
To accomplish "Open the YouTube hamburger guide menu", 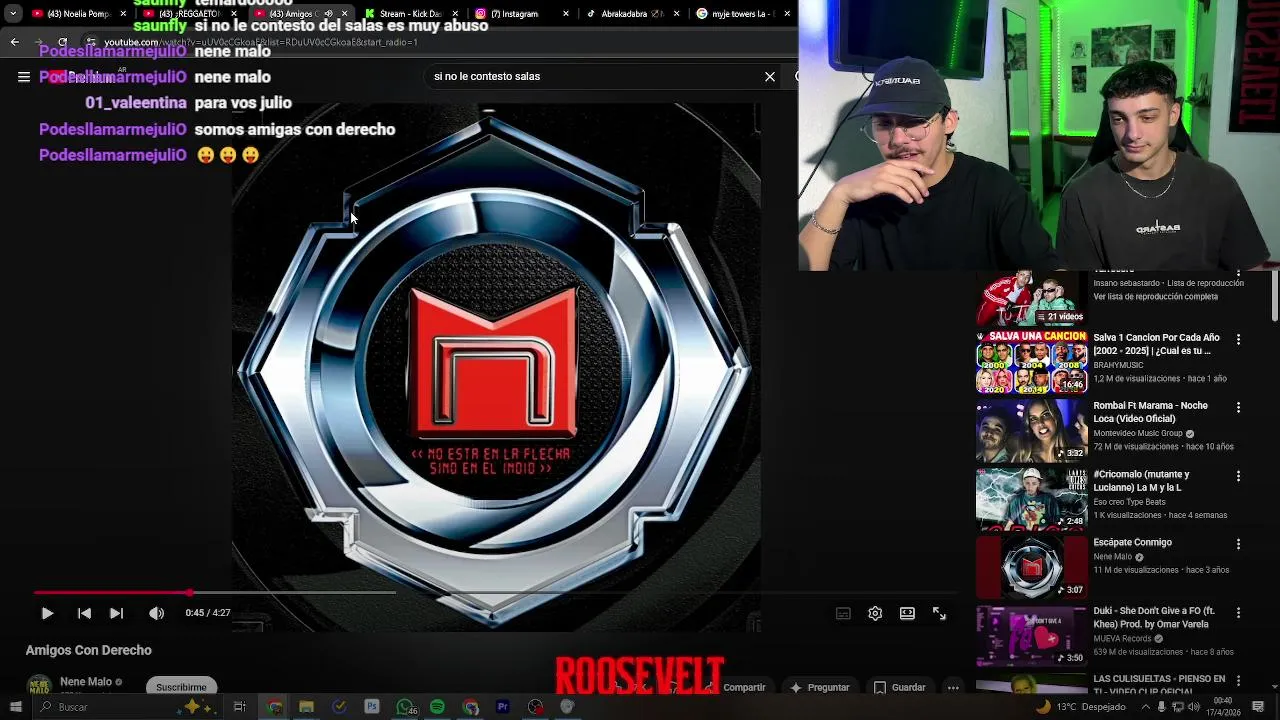I will click(x=24, y=76).
